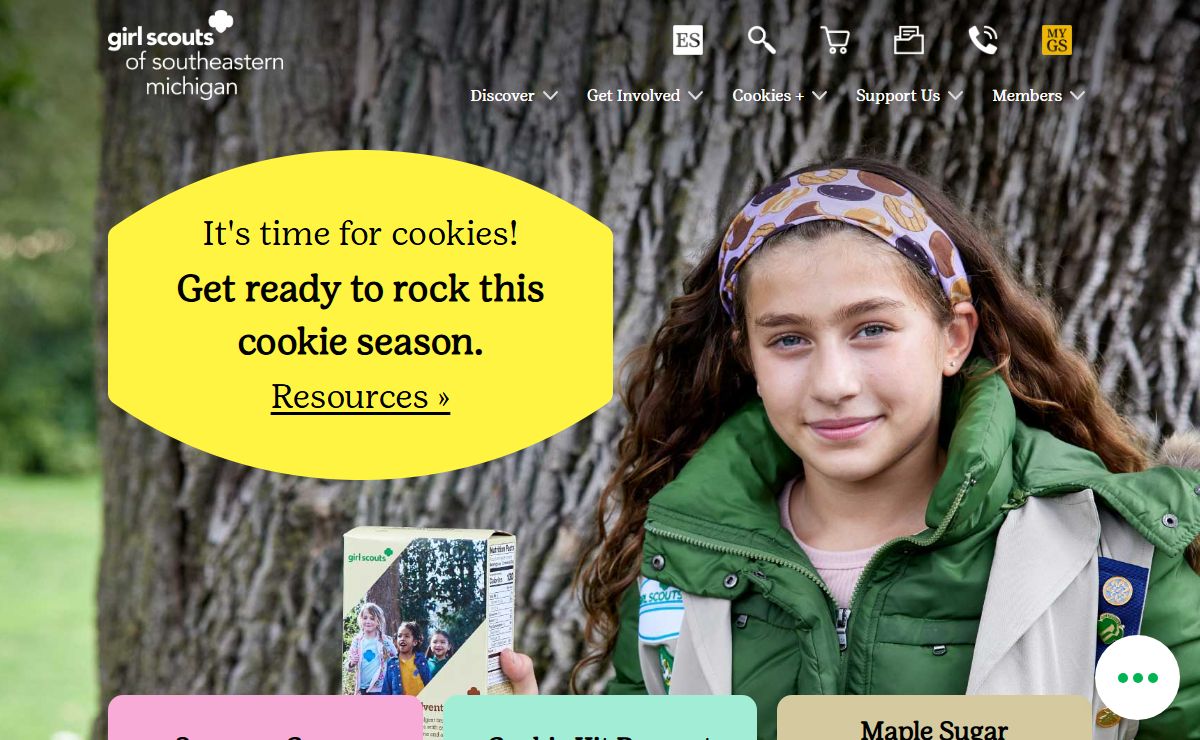
Task: Go home via Girl Scouts logo
Action: (x=196, y=55)
